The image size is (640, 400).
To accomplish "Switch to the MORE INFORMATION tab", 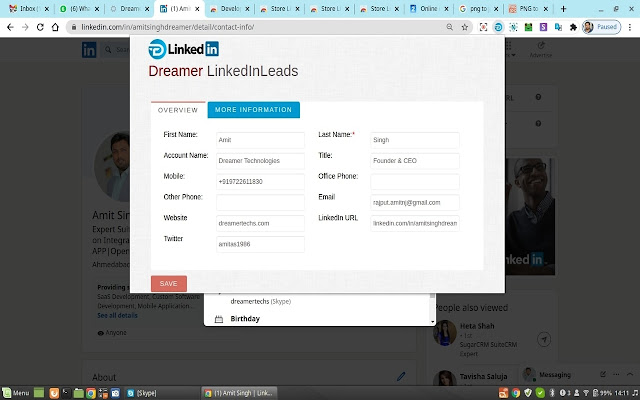I will [x=253, y=110].
